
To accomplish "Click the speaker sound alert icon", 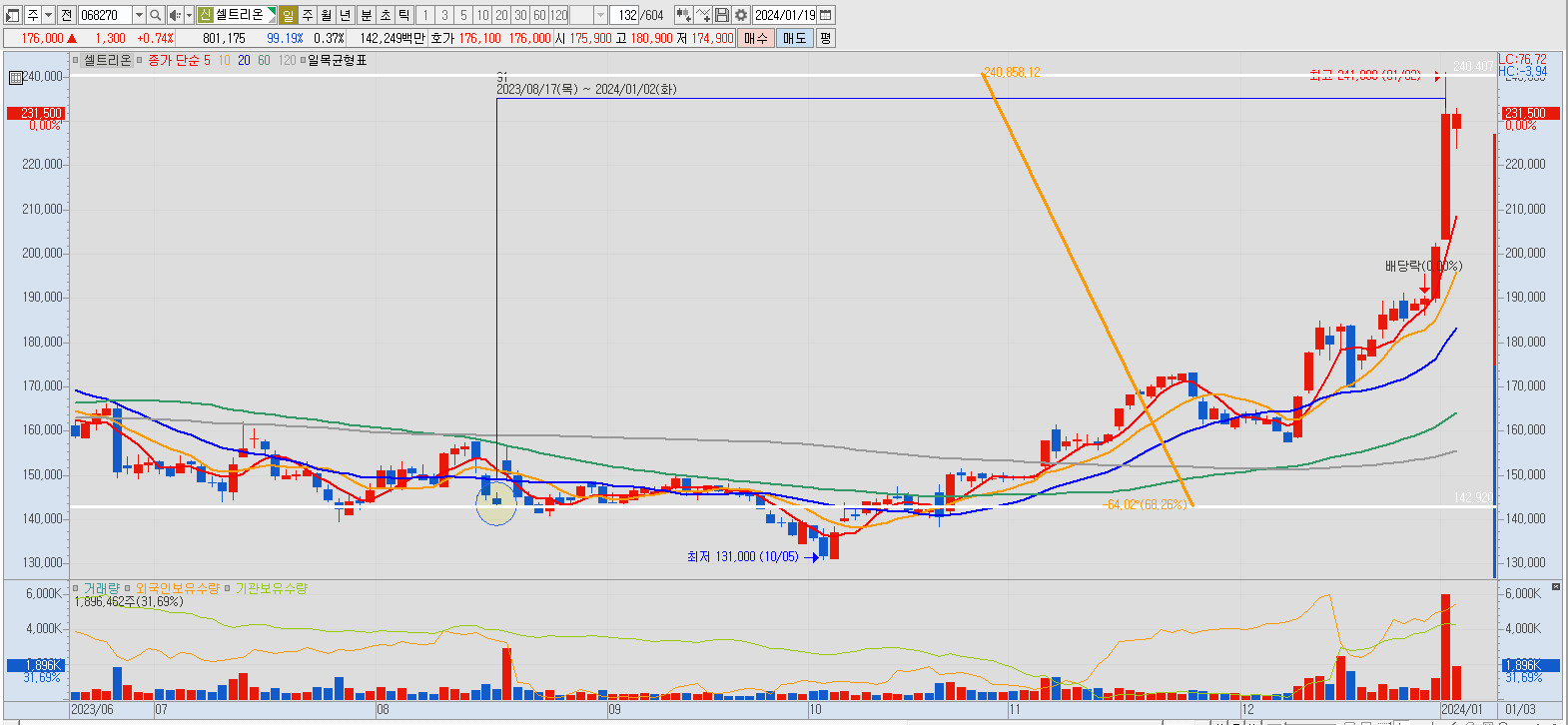I will [175, 15].
